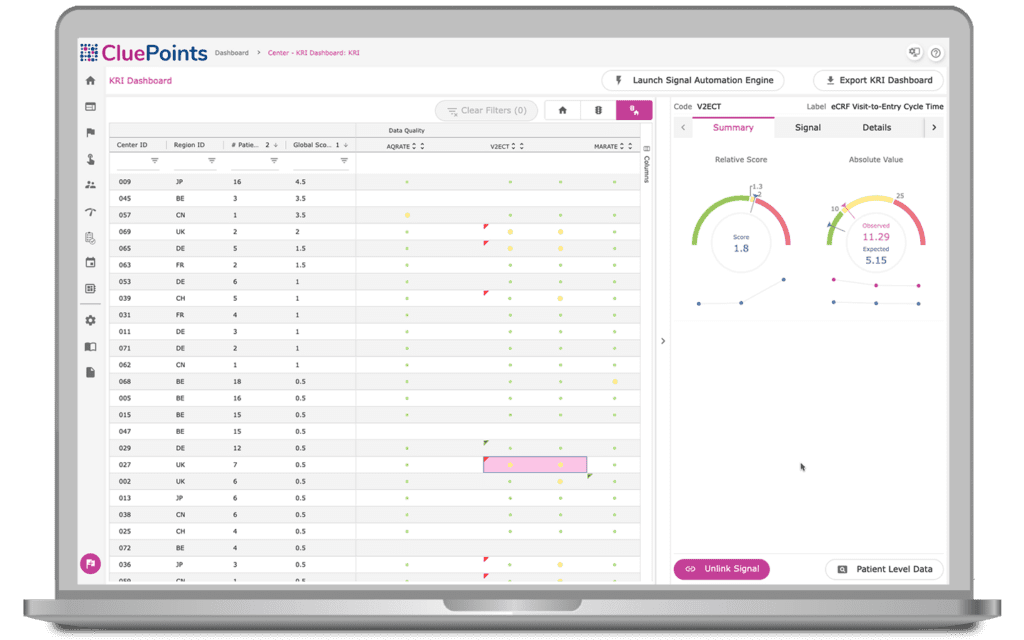Select the flag icon in the left sidebar
Screen dimensions: 1024x640
pyautogui.click(x=89, y=132)
